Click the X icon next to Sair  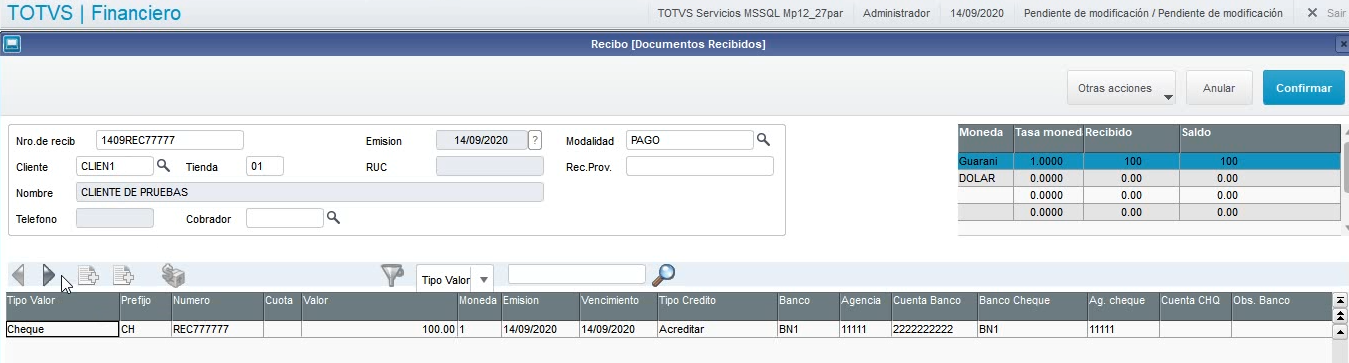click(x=1313, y=13)
